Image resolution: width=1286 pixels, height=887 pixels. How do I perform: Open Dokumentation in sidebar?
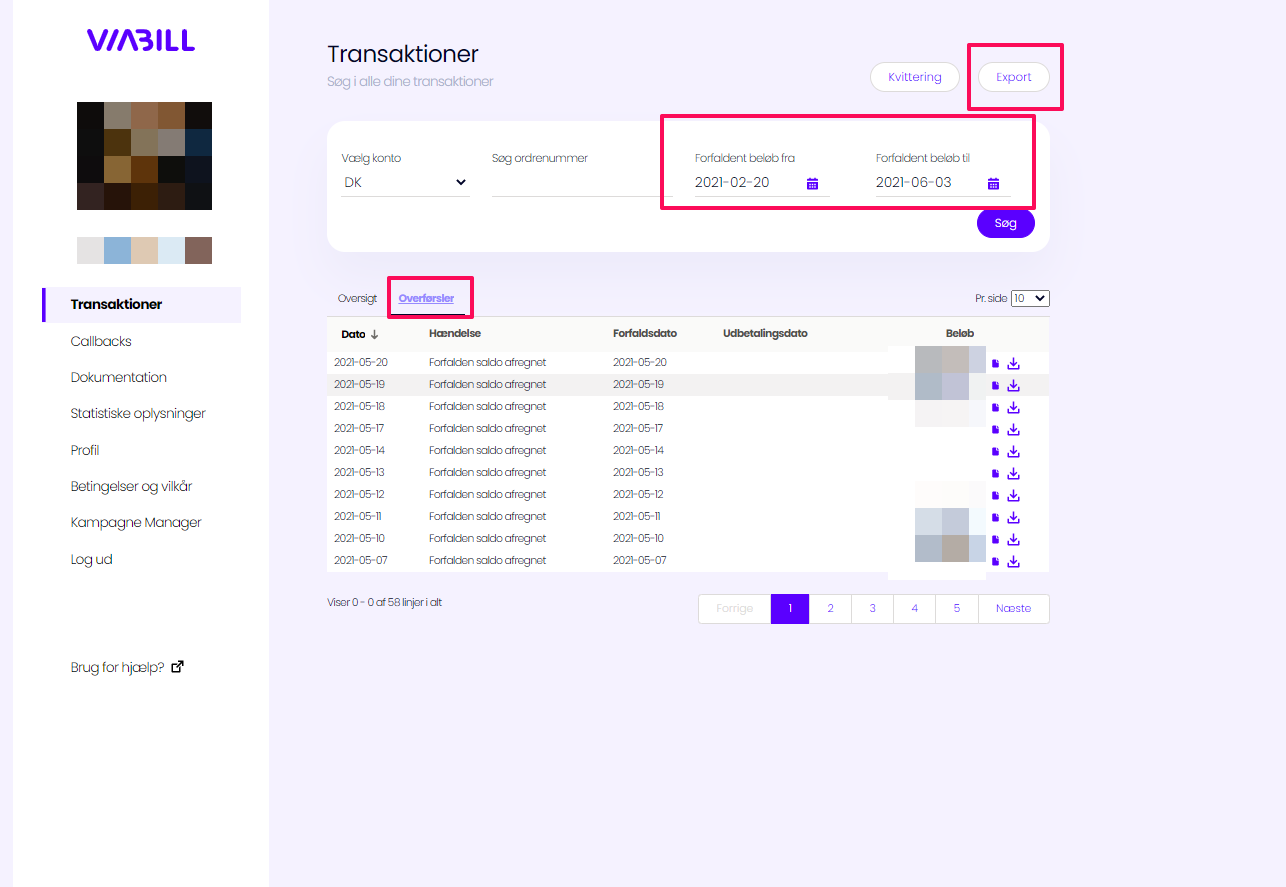coord(119,377)
